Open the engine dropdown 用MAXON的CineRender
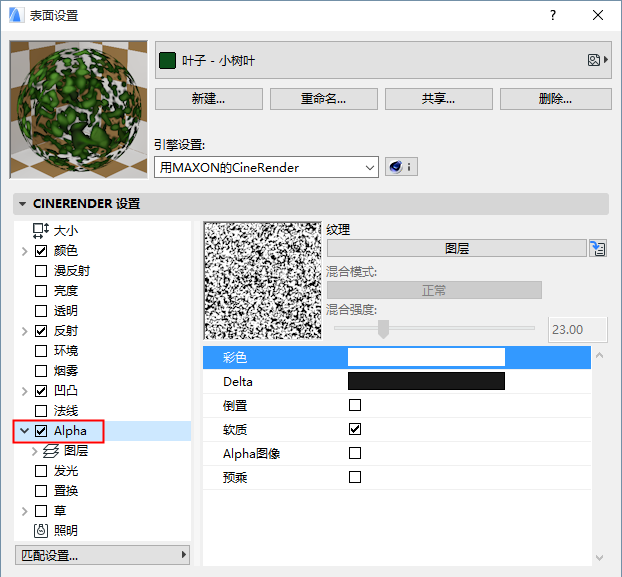Screen dimensions: 622x577 [266, 167]
